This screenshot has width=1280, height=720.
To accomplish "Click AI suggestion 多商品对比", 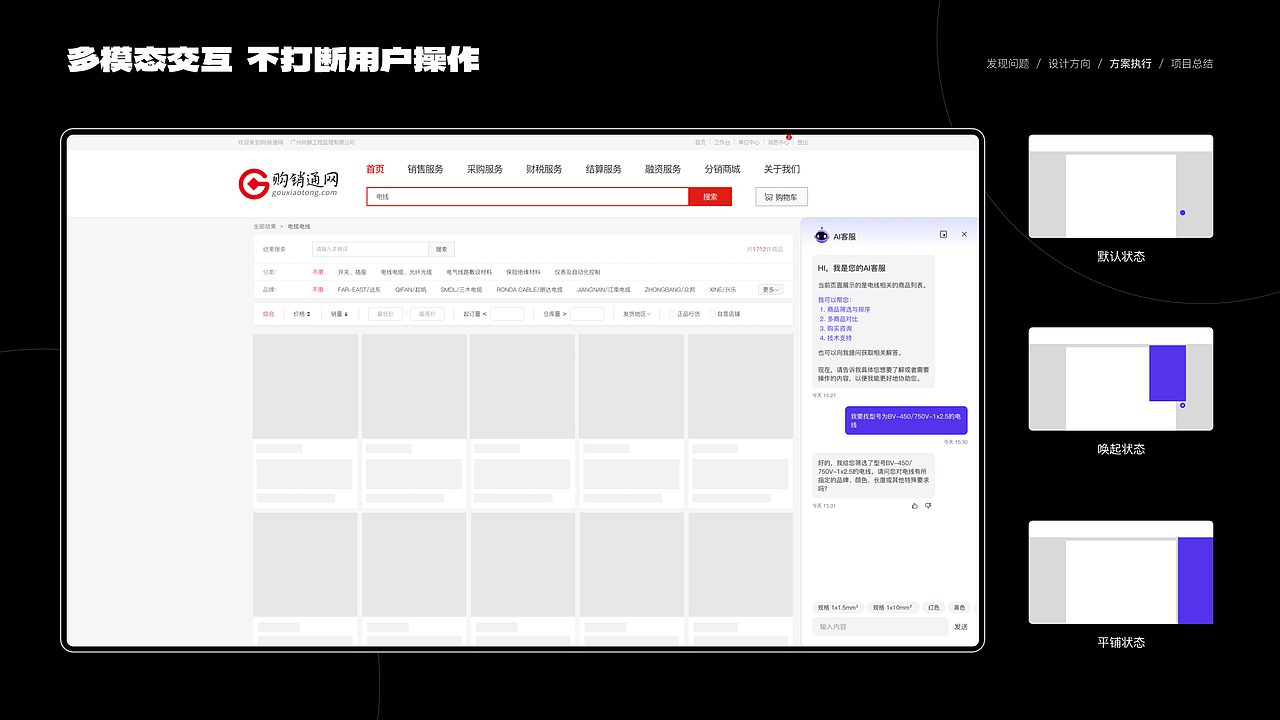I will pyautogui.click(x=841, y=319).
